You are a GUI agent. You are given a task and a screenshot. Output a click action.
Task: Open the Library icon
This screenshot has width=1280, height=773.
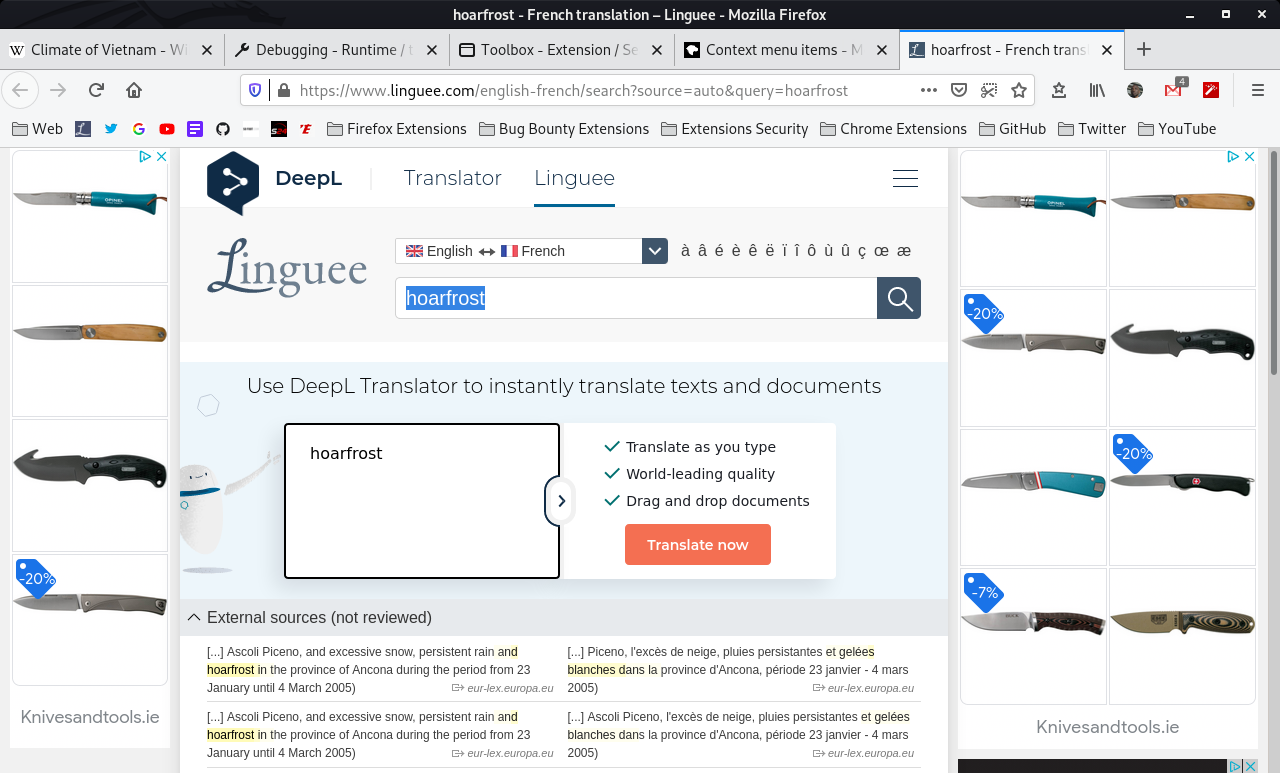[1097, 90]
